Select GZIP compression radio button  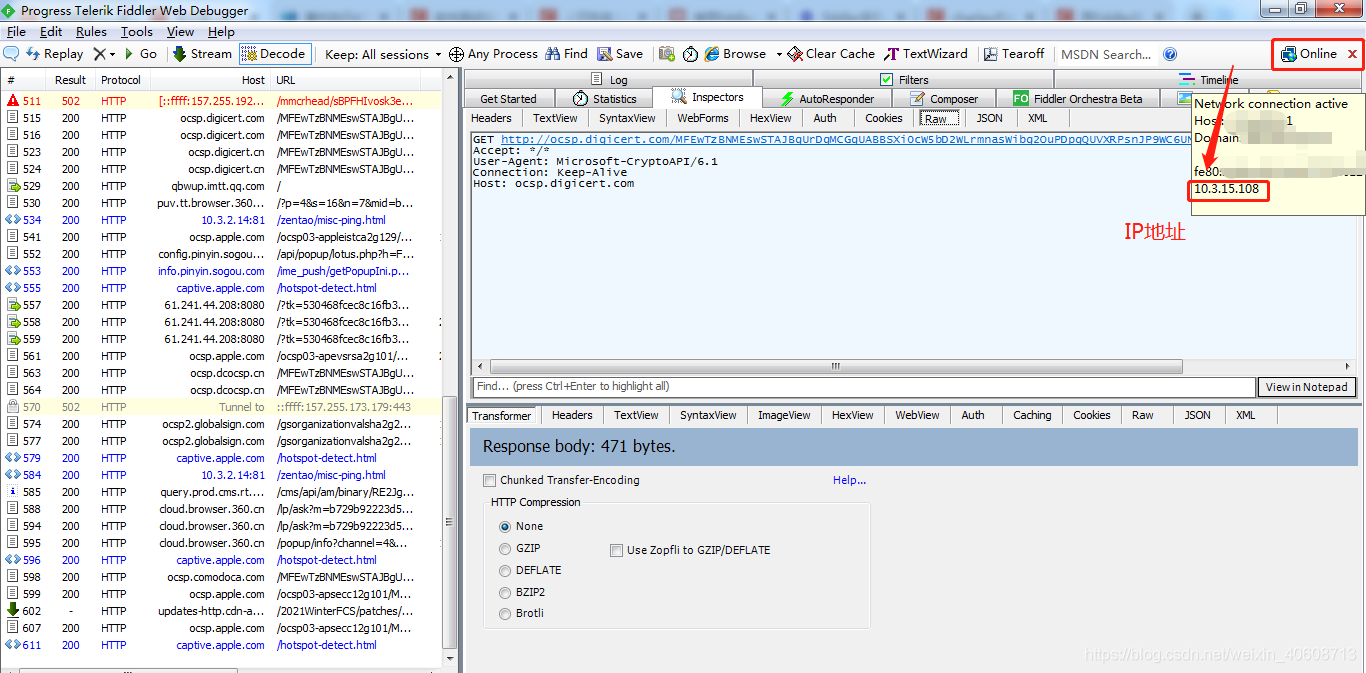tap(505, 548)
